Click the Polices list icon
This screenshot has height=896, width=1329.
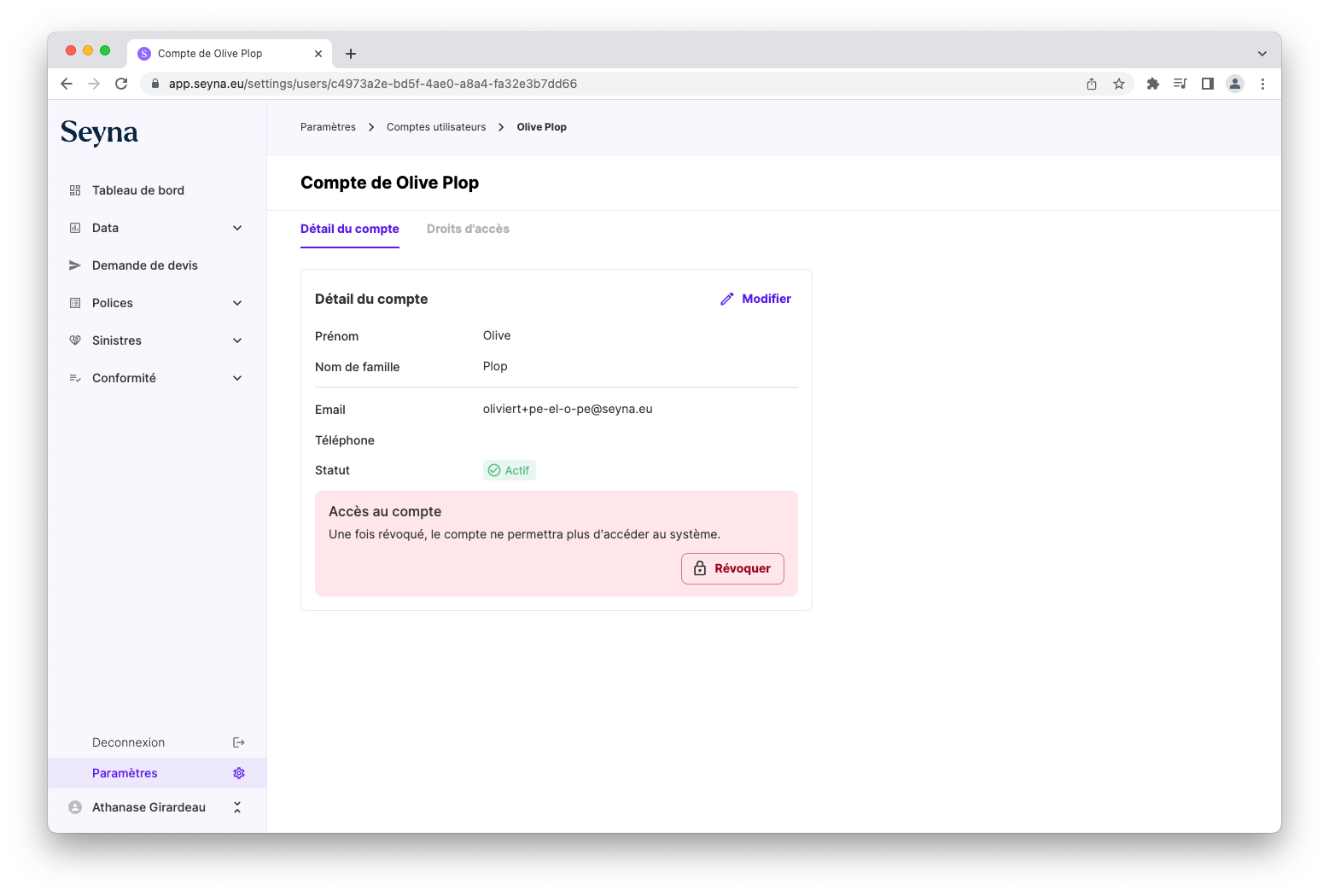[x=75, y=303]
